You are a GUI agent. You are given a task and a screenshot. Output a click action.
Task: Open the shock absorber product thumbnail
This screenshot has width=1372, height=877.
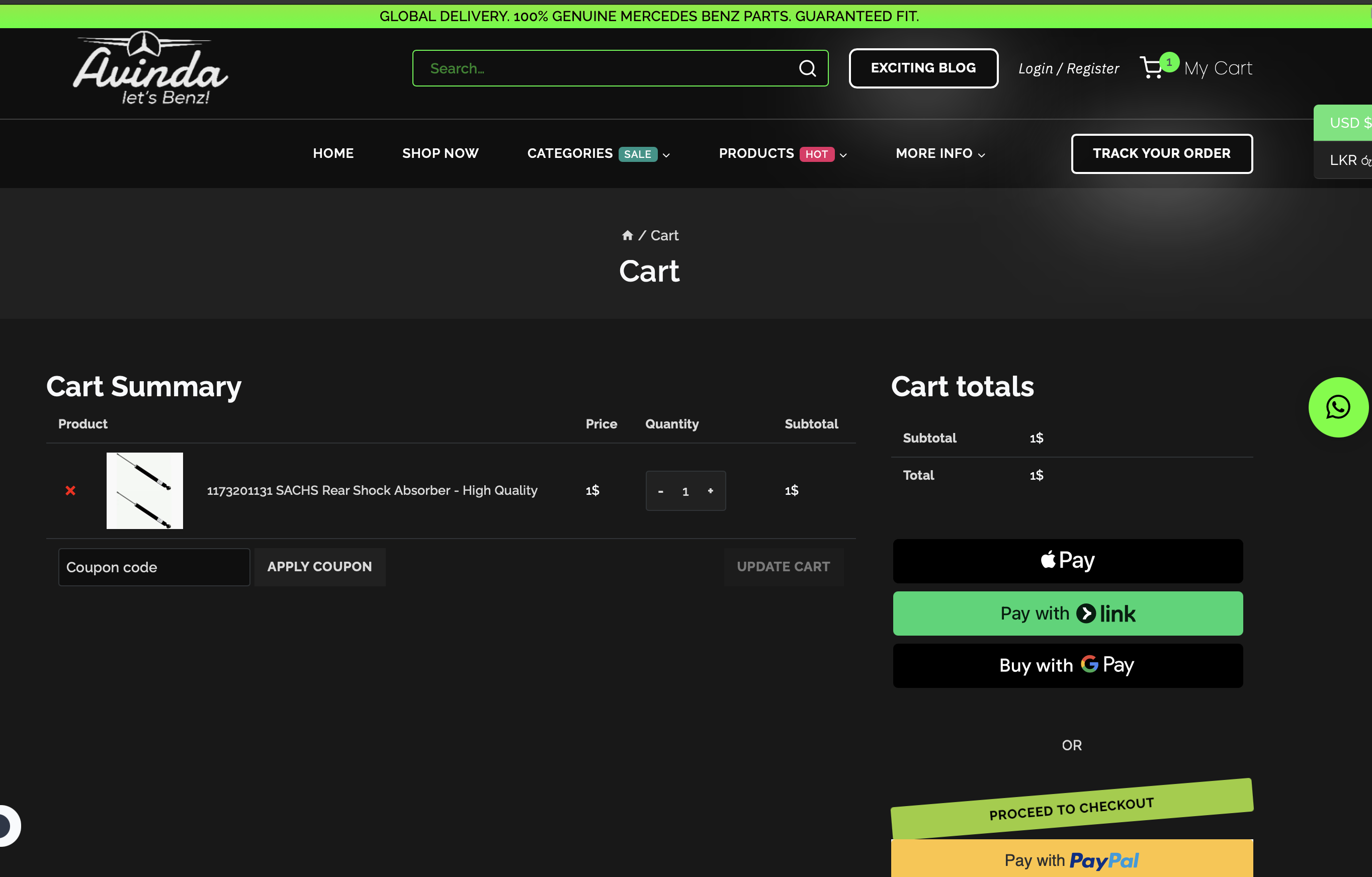pyautogui.click(x=145, y=491)
